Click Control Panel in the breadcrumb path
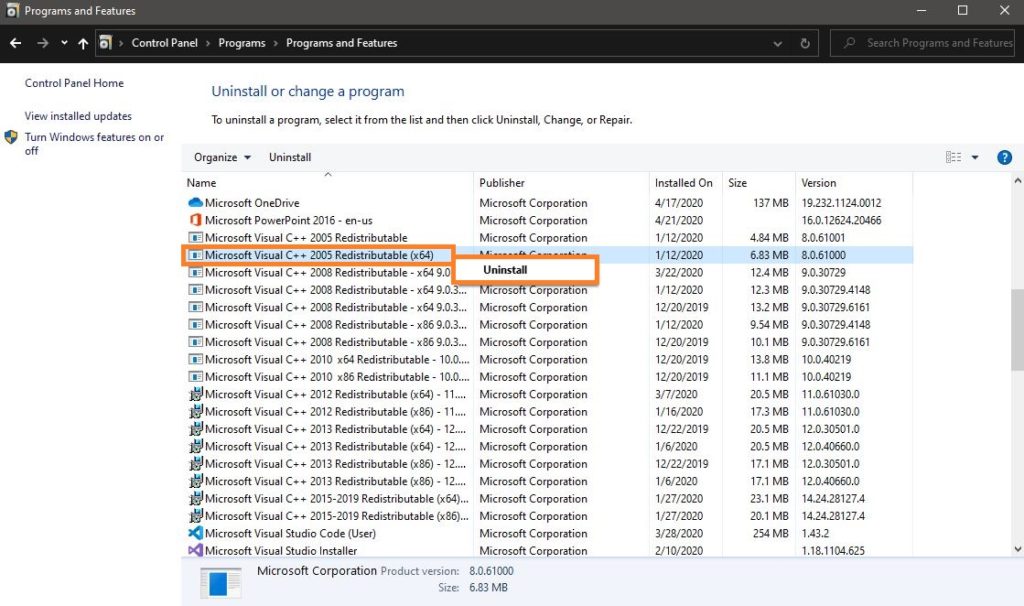 165,43
